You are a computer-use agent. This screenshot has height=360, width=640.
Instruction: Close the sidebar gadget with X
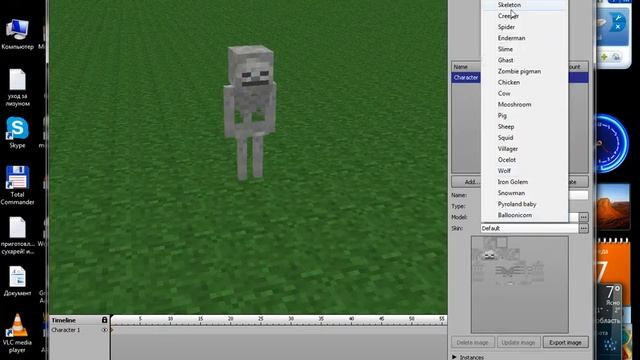pos(618,27)
